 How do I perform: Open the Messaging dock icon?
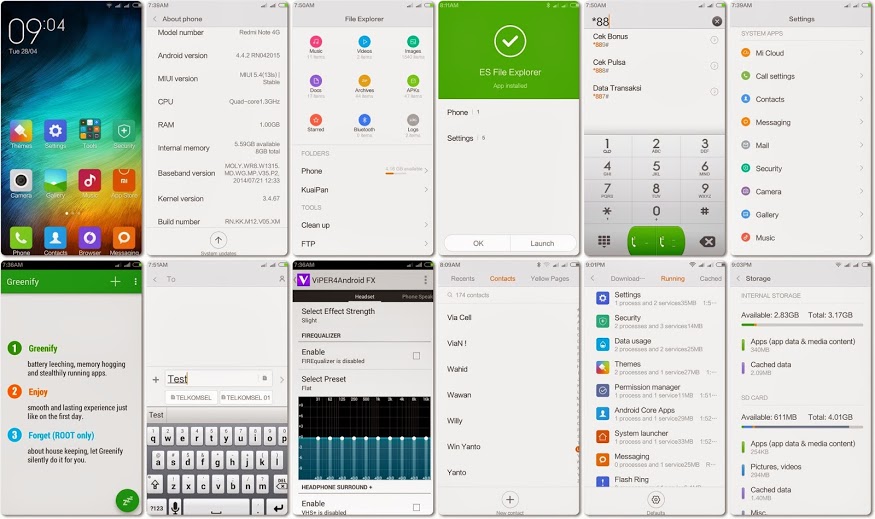(x=124, y=238)
